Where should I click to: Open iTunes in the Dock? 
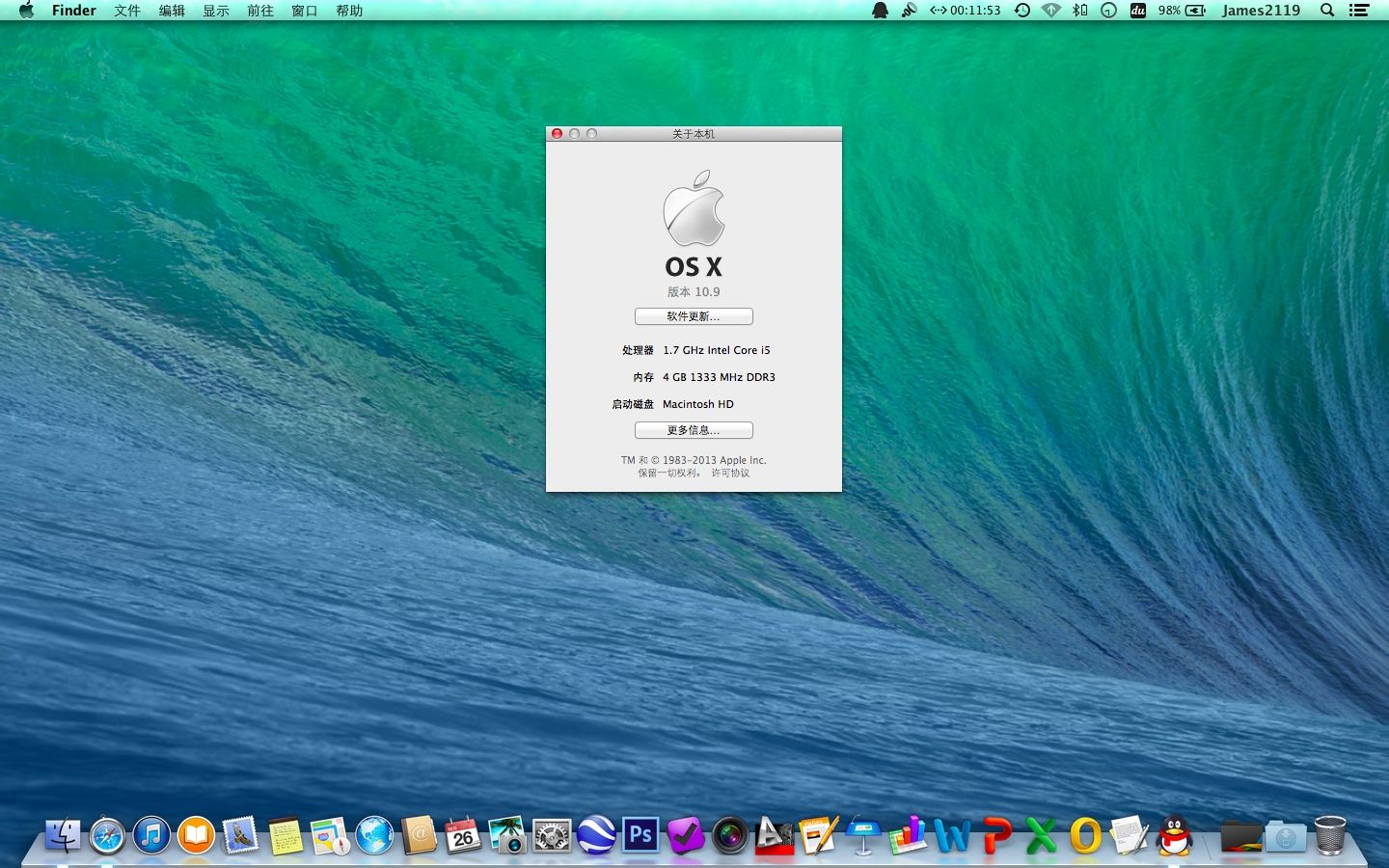click(151, 835)
